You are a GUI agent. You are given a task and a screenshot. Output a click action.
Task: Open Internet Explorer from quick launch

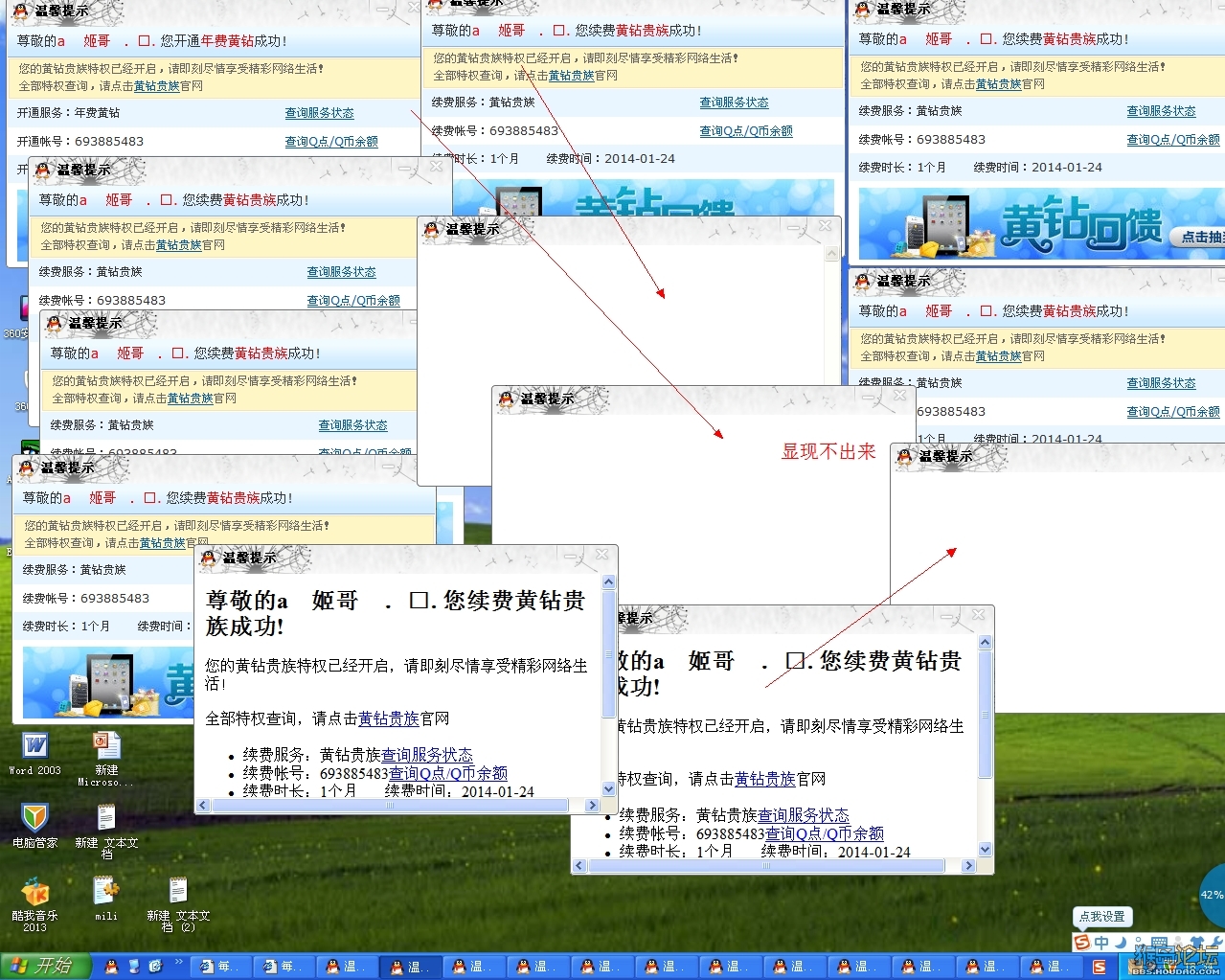[x=156, y=967]
